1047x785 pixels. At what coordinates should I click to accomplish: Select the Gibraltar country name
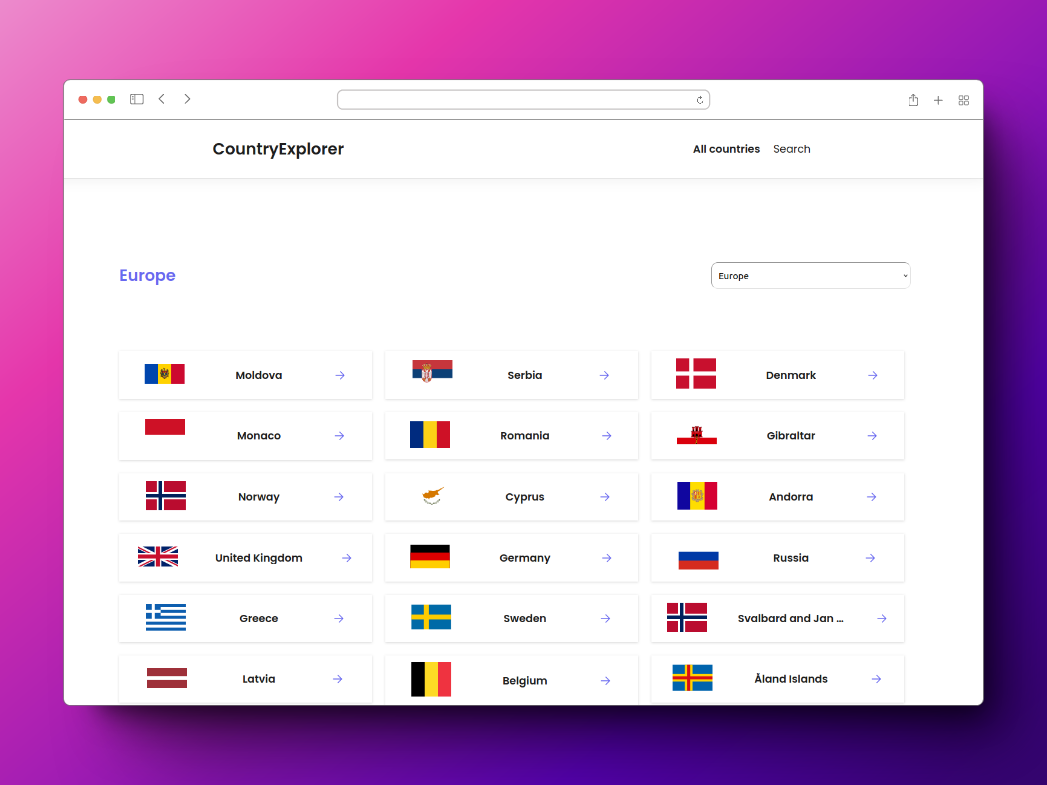[791, 436]
